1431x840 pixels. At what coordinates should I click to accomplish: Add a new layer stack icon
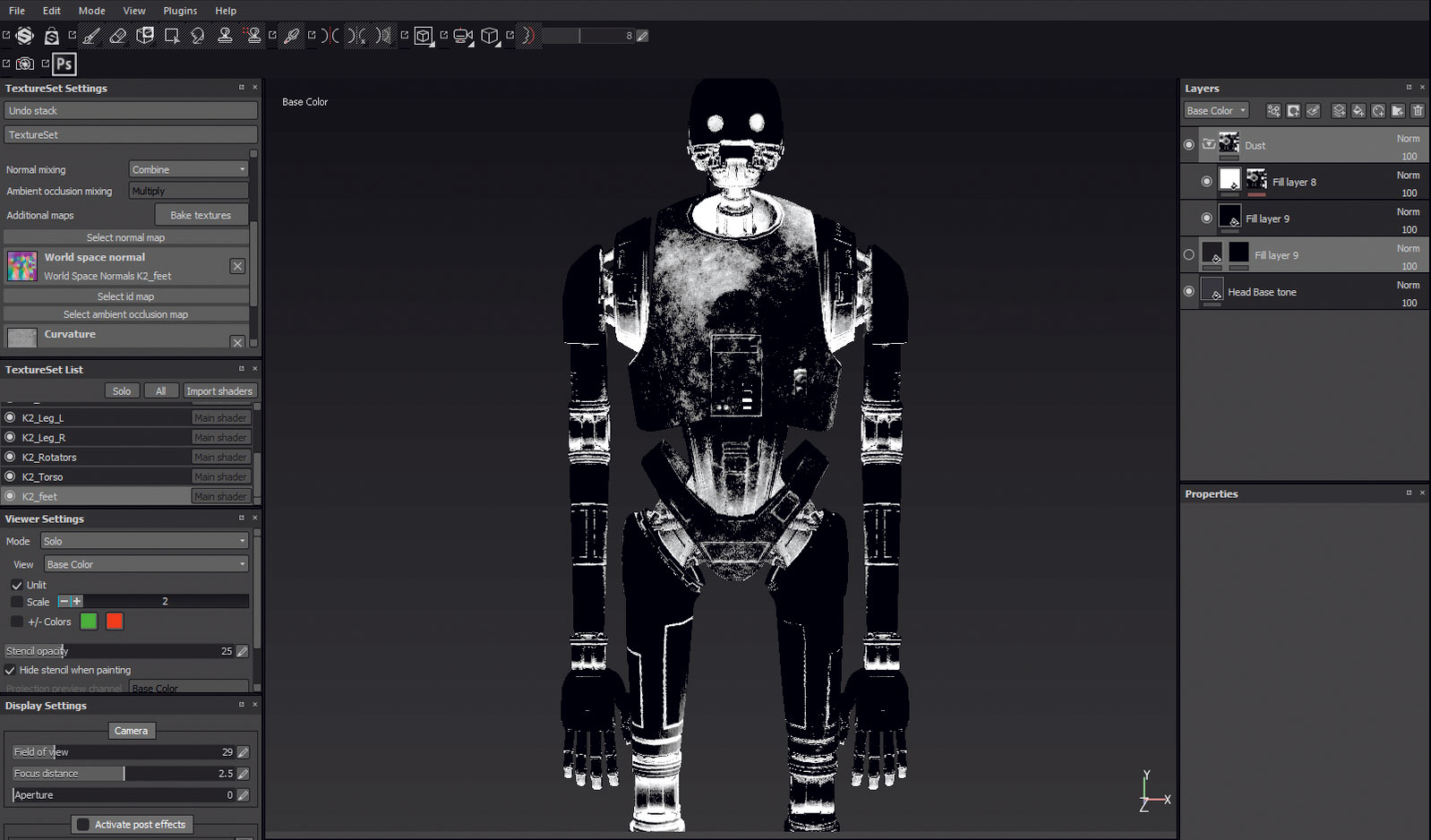[1339, 111]
